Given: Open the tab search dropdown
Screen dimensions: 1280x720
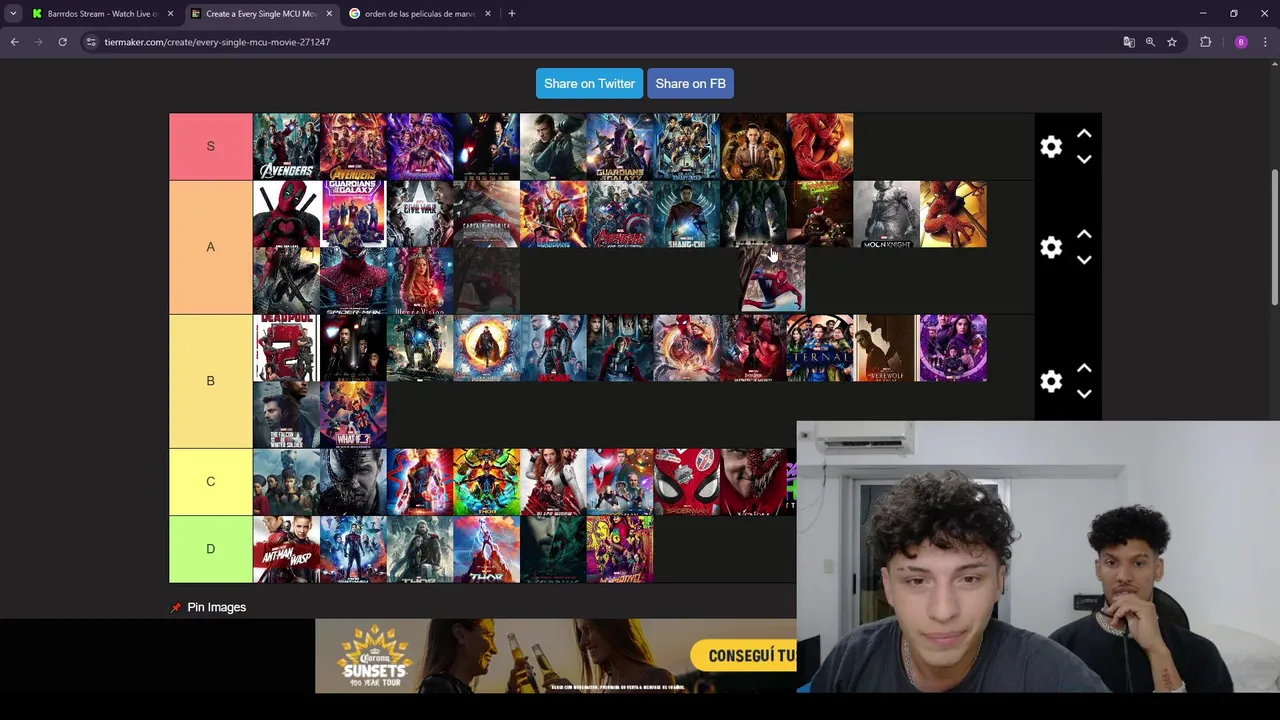Looking at the screenshot, I should pyautogui.click(x=13, y=14).
